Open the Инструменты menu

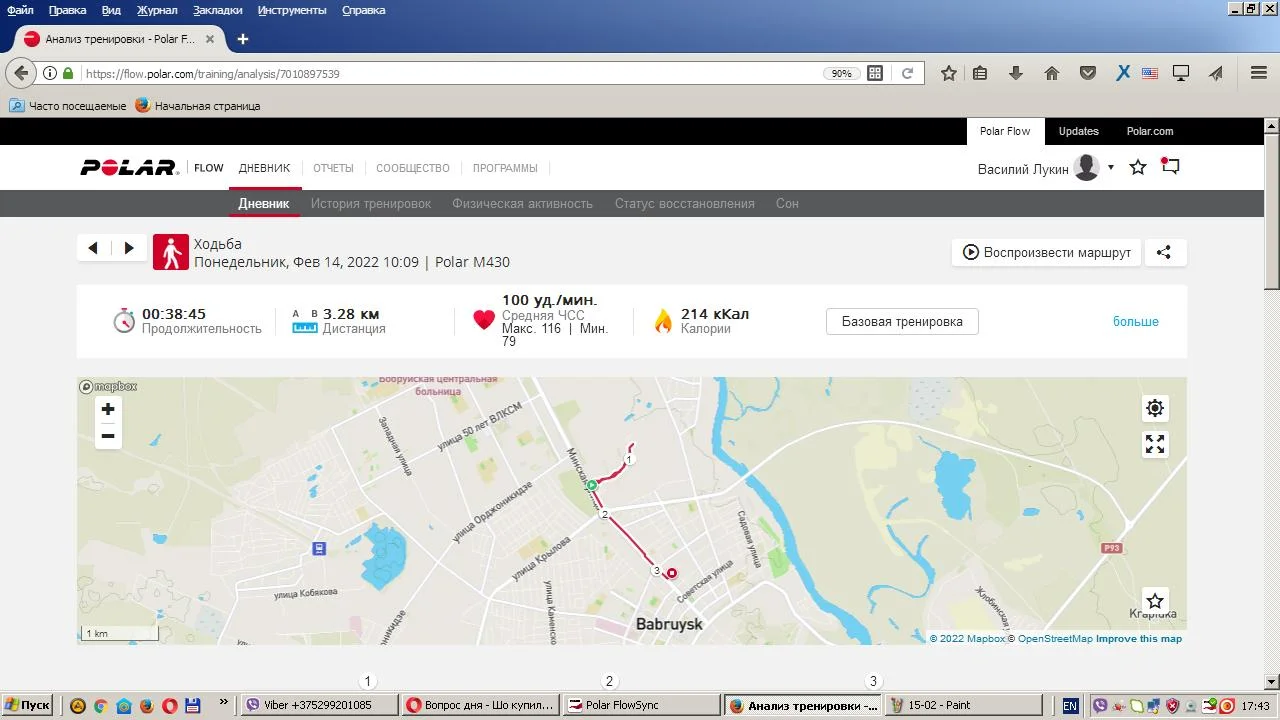coord(291,10)
